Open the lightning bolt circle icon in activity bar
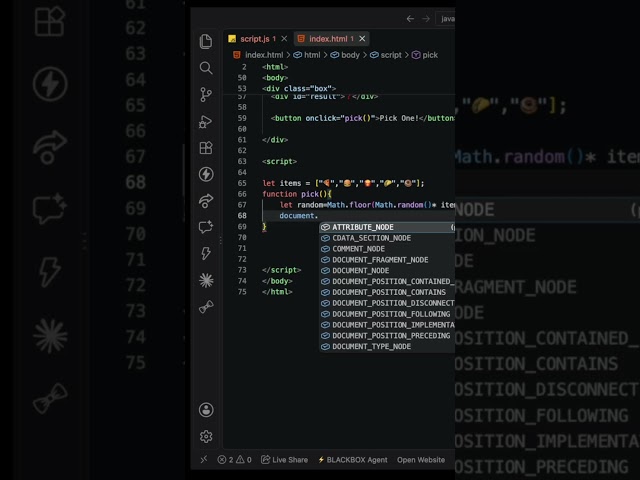The width and height of the screenshot is (640, 480). coord(206,174)
